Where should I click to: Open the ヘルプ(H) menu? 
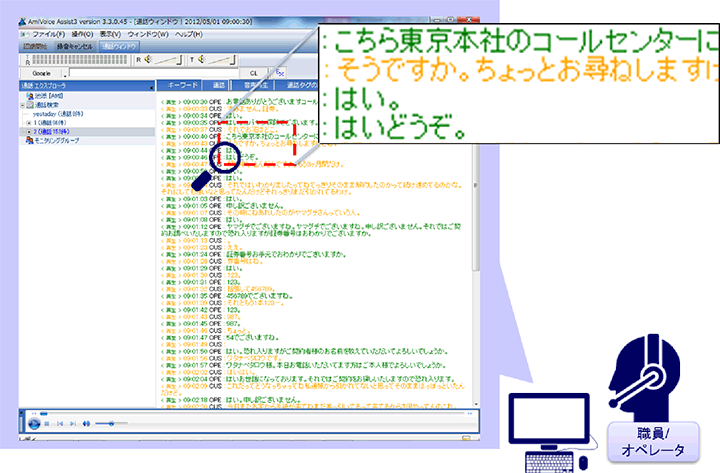pyautogui.click(x=188, y=34)
